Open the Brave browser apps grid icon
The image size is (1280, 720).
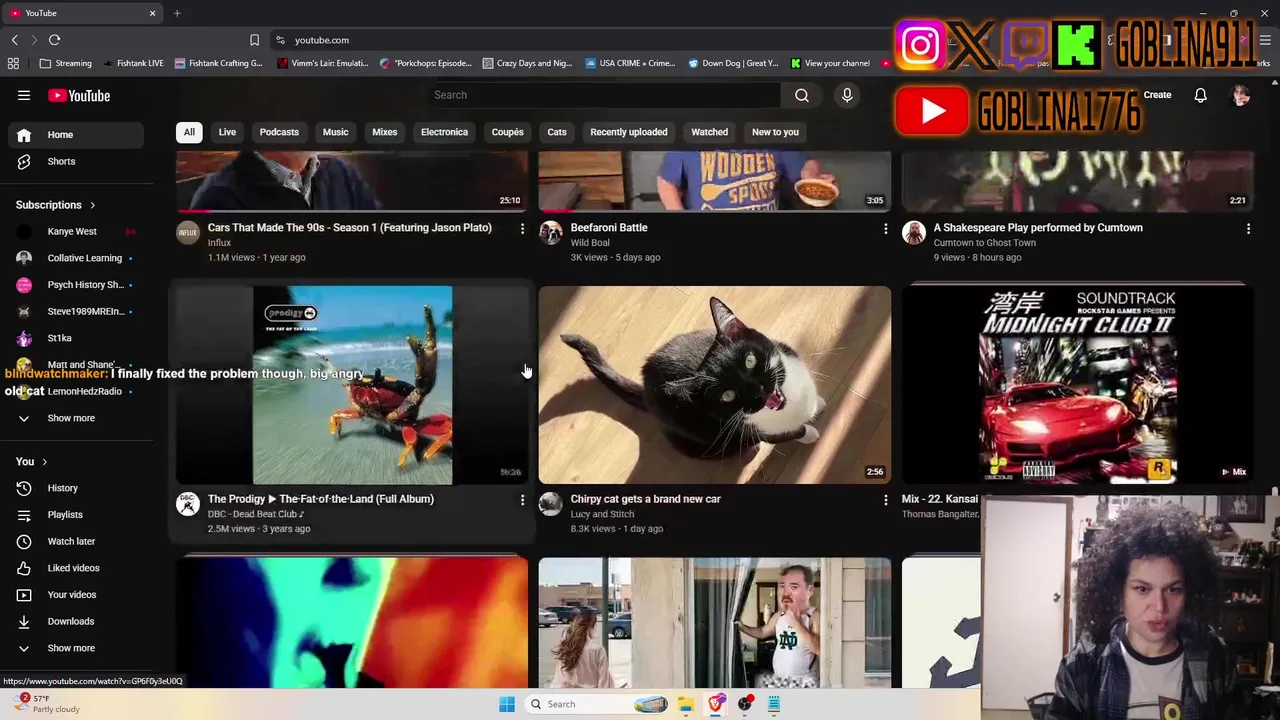[x=13, y=63]
